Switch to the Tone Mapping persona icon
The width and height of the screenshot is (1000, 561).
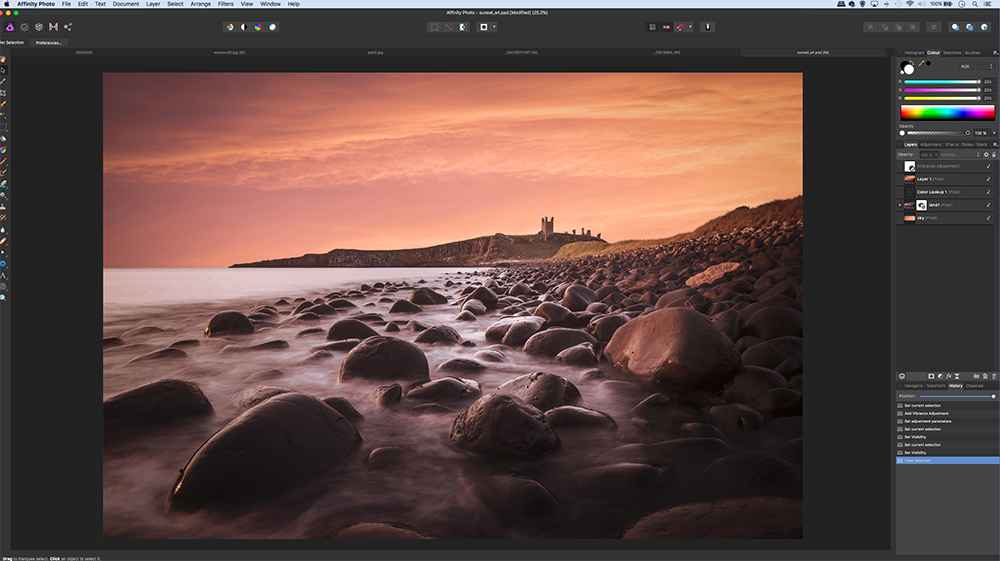54,27
